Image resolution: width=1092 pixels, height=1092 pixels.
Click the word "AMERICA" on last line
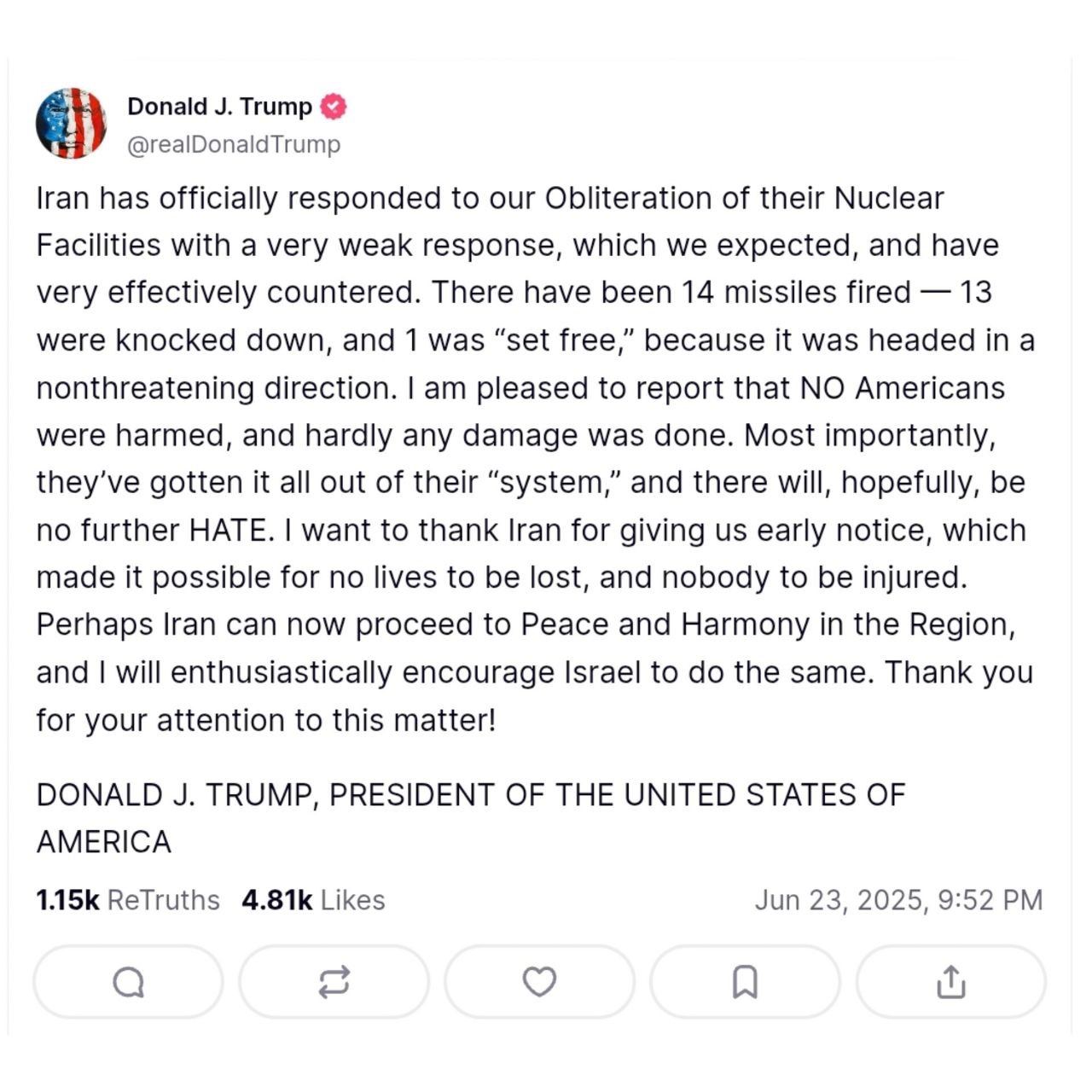pos(103,842)
